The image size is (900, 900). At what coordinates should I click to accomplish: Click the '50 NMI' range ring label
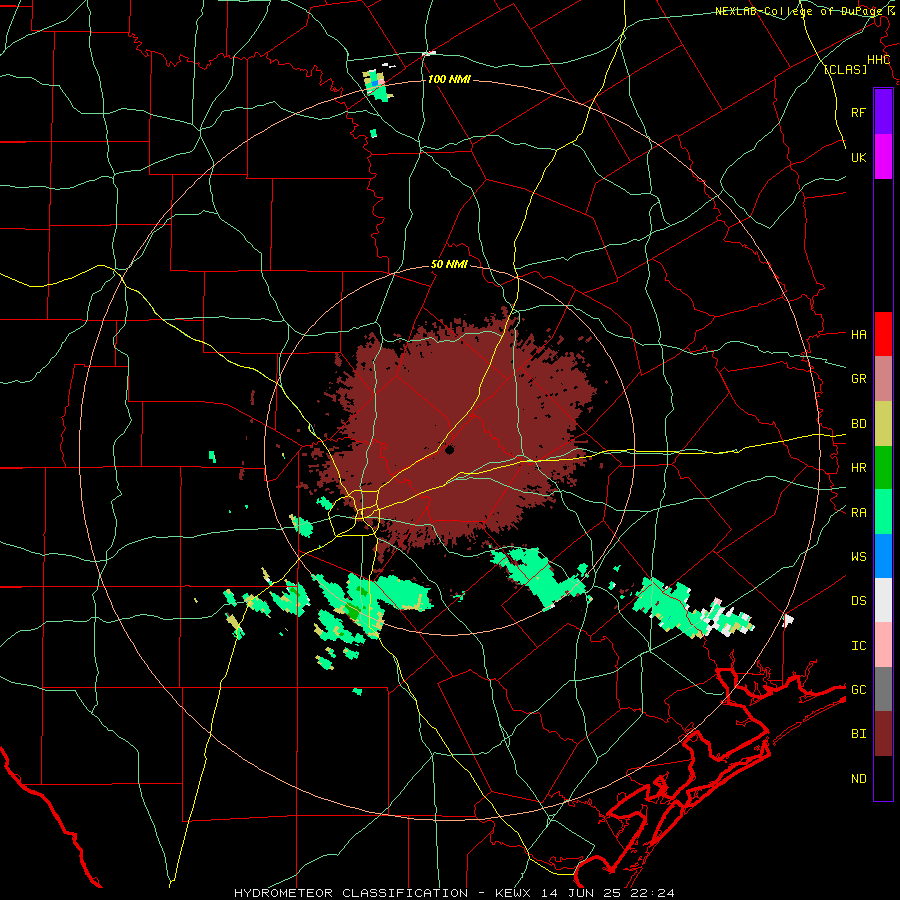(x=449, y=265)
